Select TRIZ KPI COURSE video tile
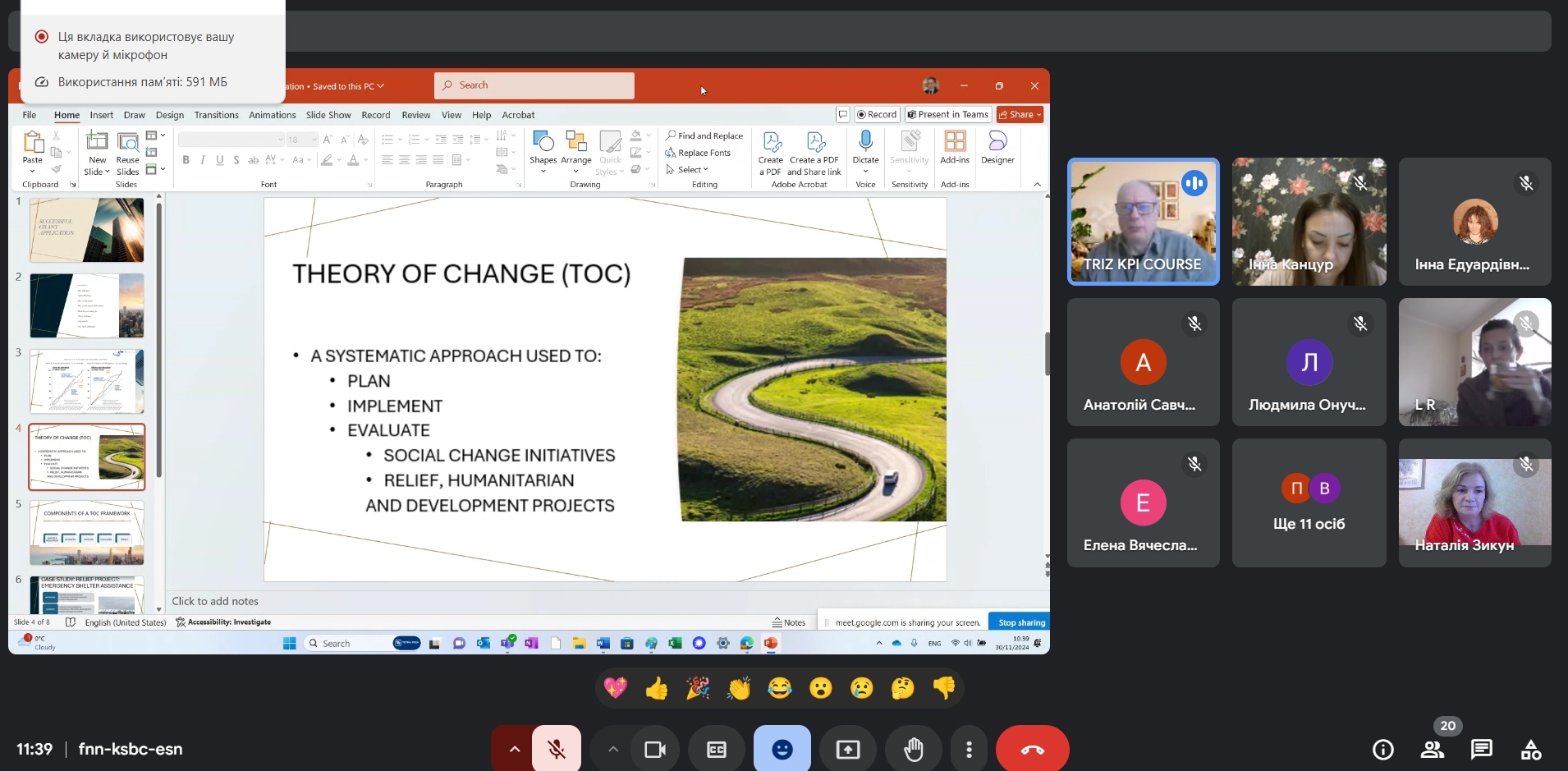Viewport: 1568px width, 771px height. click(1143, 222)
